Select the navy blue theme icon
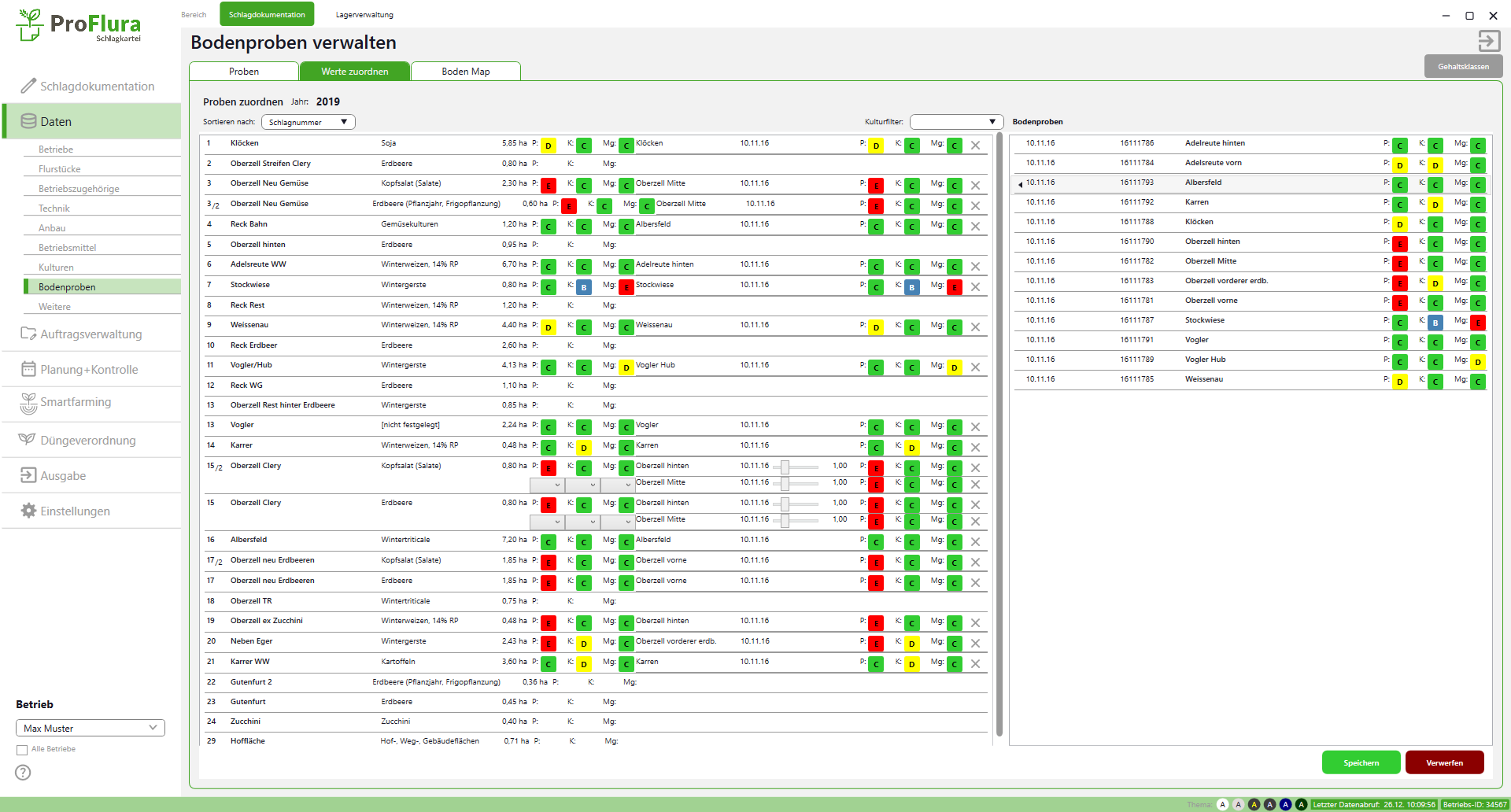 click(x=1285, y=804)
